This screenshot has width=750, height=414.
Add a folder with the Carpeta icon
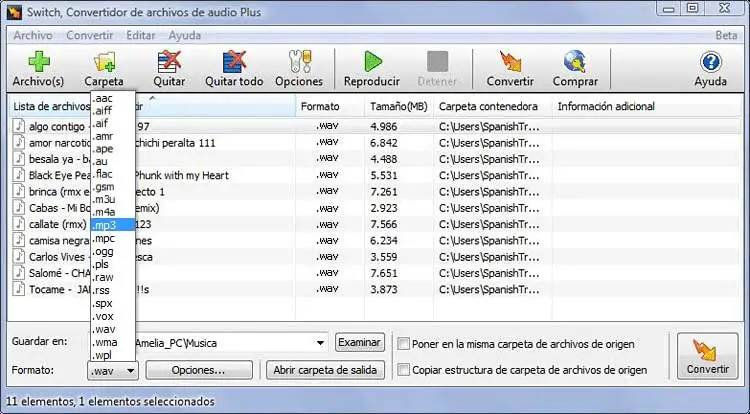[104, 62]
